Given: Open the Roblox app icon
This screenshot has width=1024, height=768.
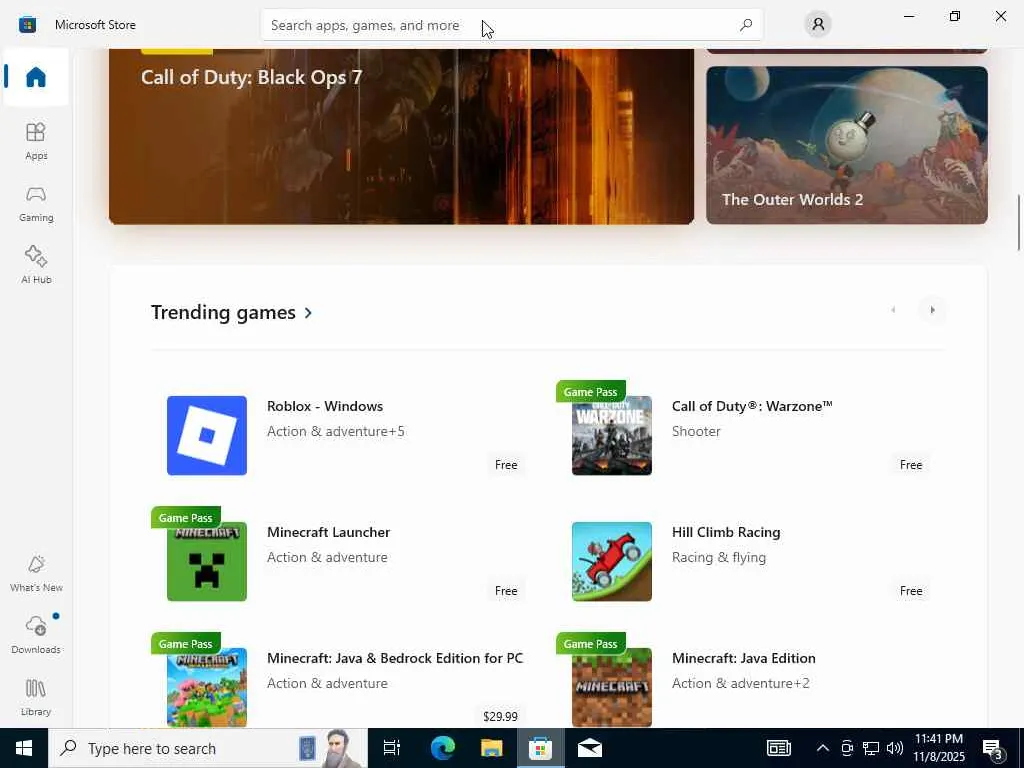Looking at the screenshot, I should [x=207, y=436].
